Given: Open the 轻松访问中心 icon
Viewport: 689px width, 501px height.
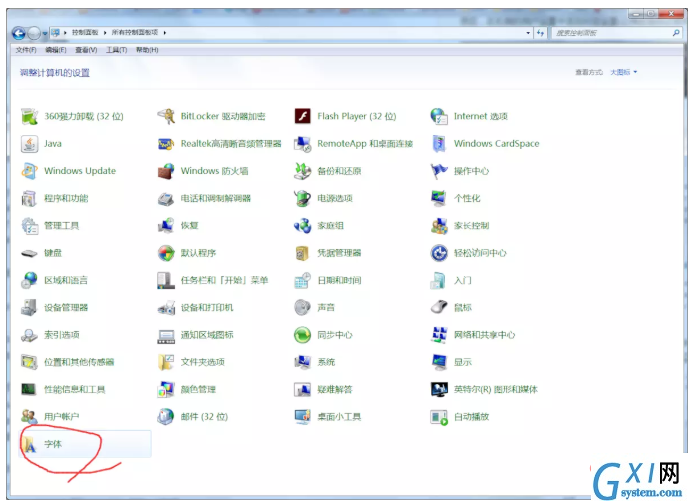Looking at the screenshot, I should tap(439, 253).
